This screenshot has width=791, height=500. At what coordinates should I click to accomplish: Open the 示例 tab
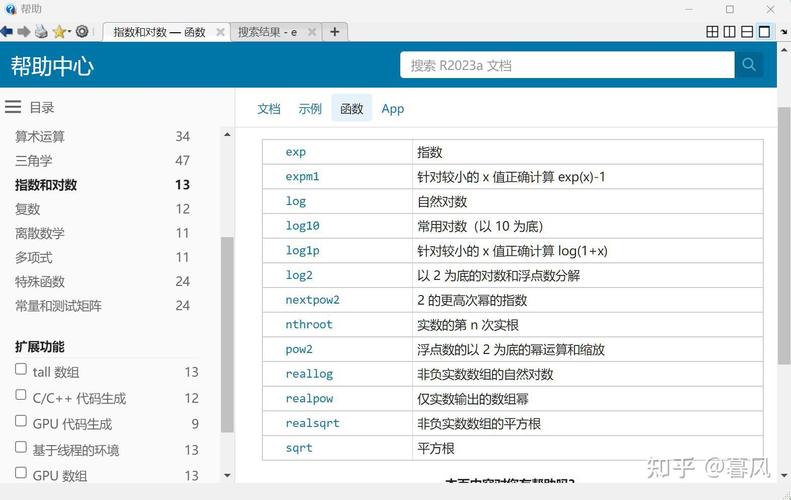tap(310, 108)
